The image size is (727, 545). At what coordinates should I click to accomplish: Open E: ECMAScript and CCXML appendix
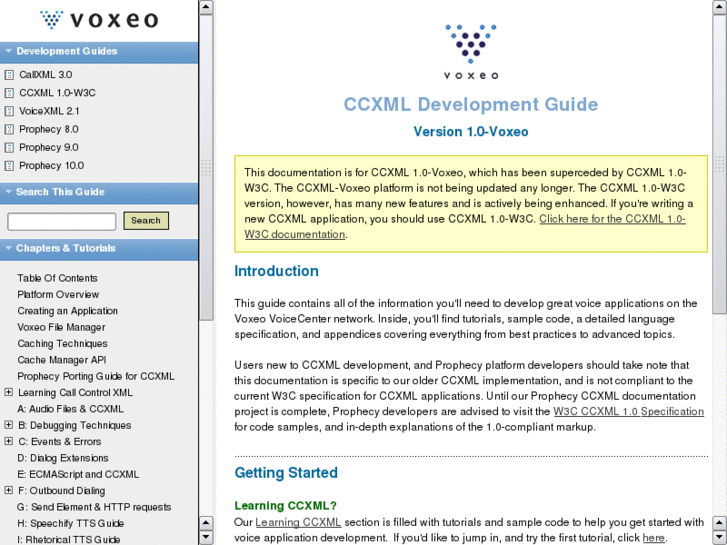tap(78, 474)
